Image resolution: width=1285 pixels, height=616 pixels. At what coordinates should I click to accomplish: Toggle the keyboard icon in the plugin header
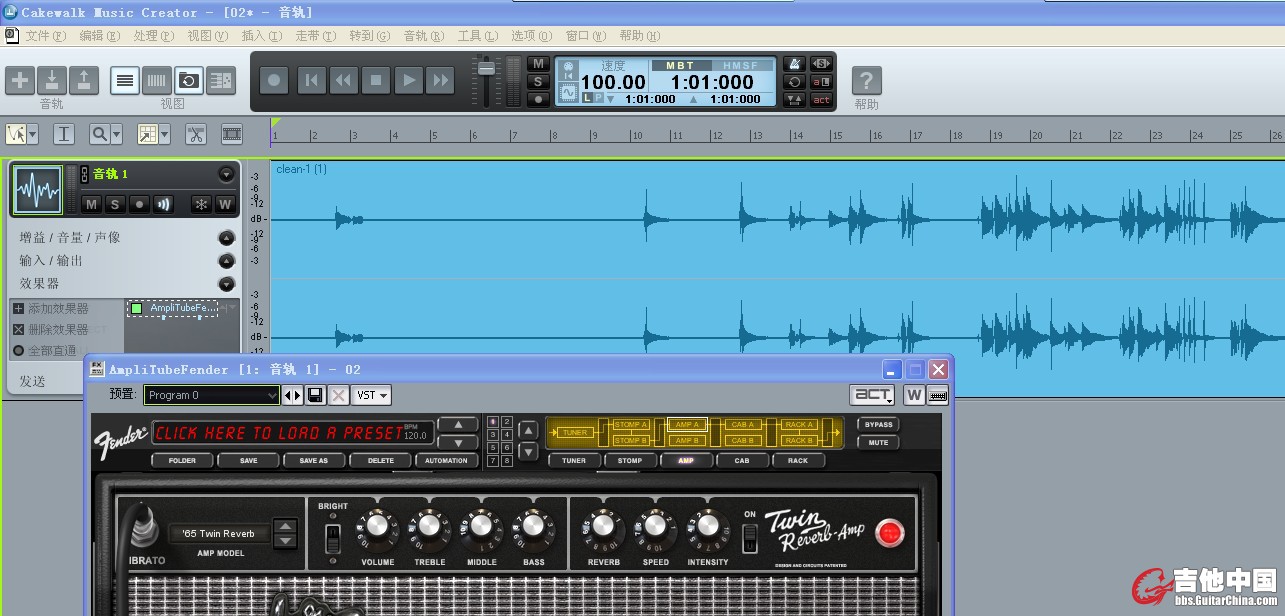click(938, 395)
